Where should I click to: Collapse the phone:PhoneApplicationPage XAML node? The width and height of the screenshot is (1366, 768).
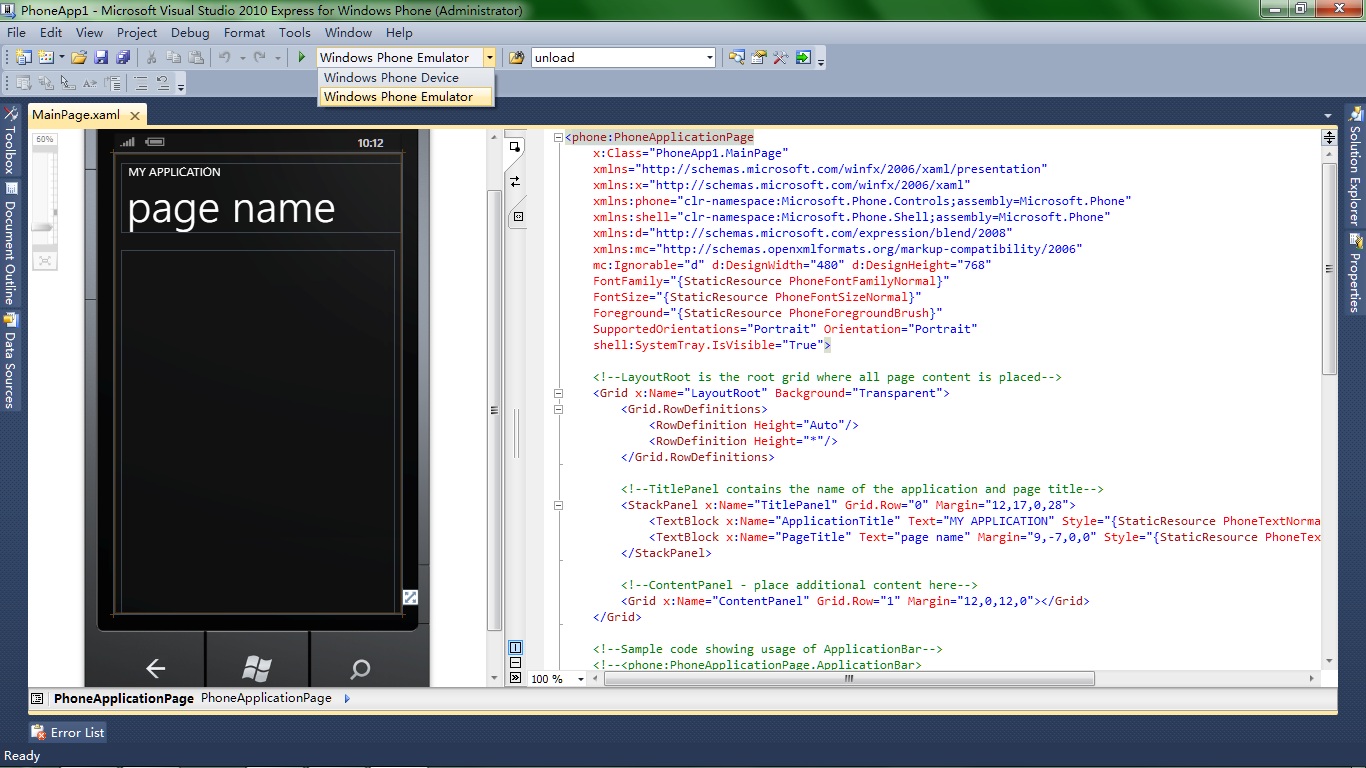(559, 137)
